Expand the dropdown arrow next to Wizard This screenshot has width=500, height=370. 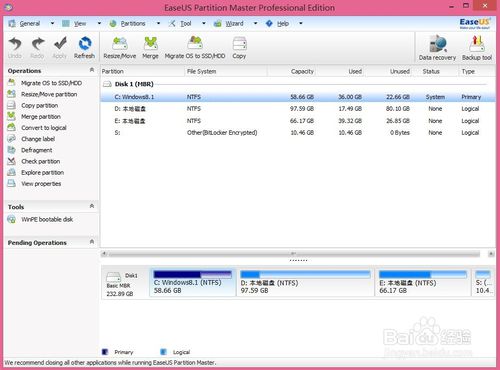point(255,23)
